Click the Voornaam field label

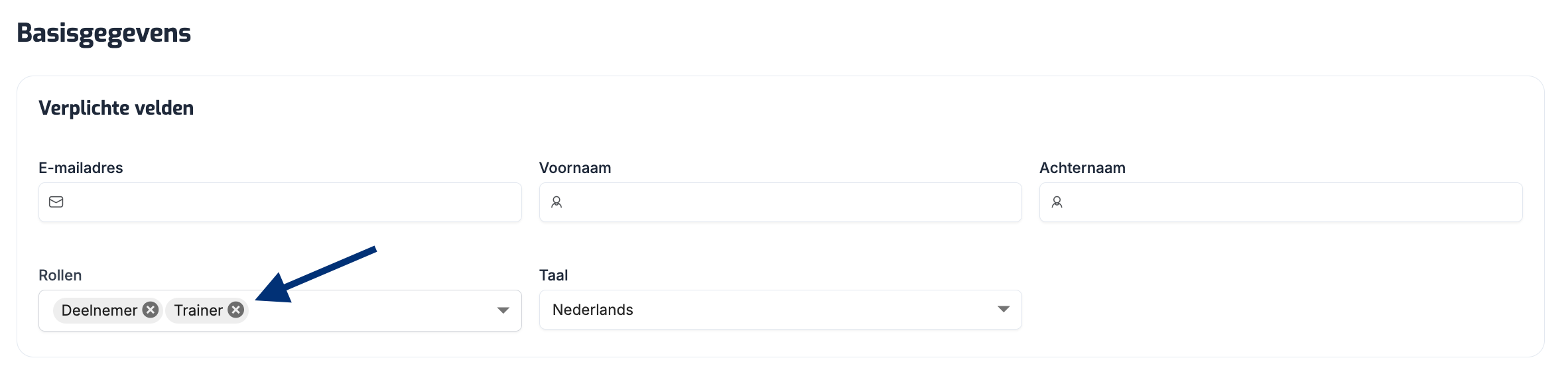[575, 168]
